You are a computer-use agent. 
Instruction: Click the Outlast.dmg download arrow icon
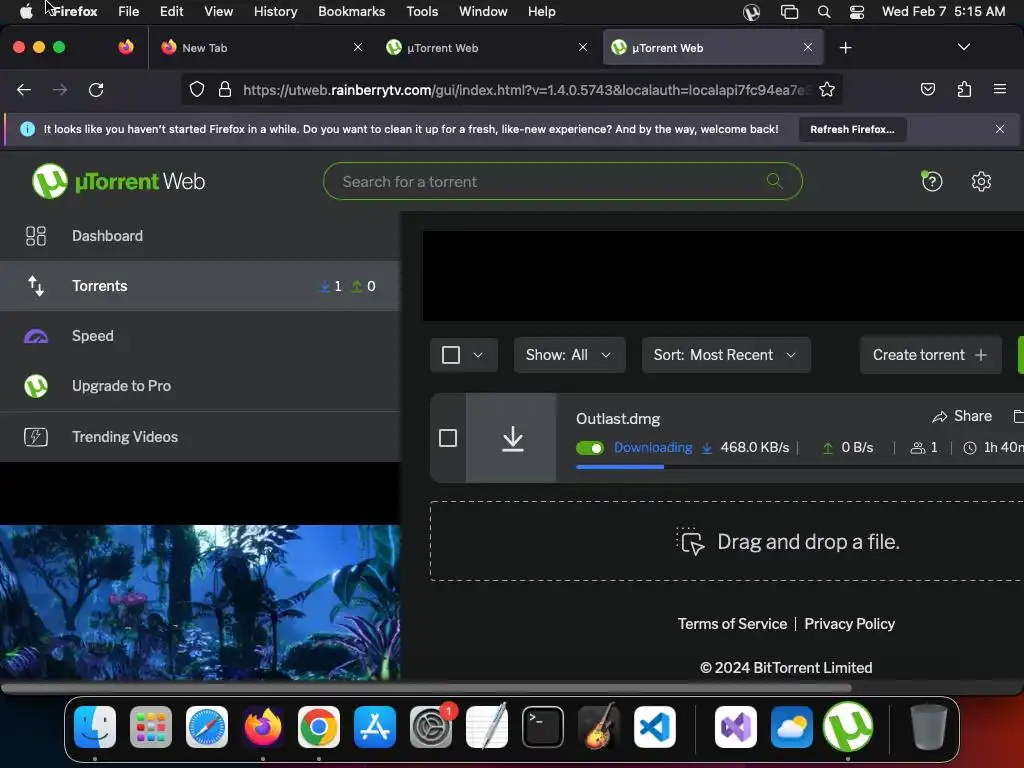click(513, 438)
